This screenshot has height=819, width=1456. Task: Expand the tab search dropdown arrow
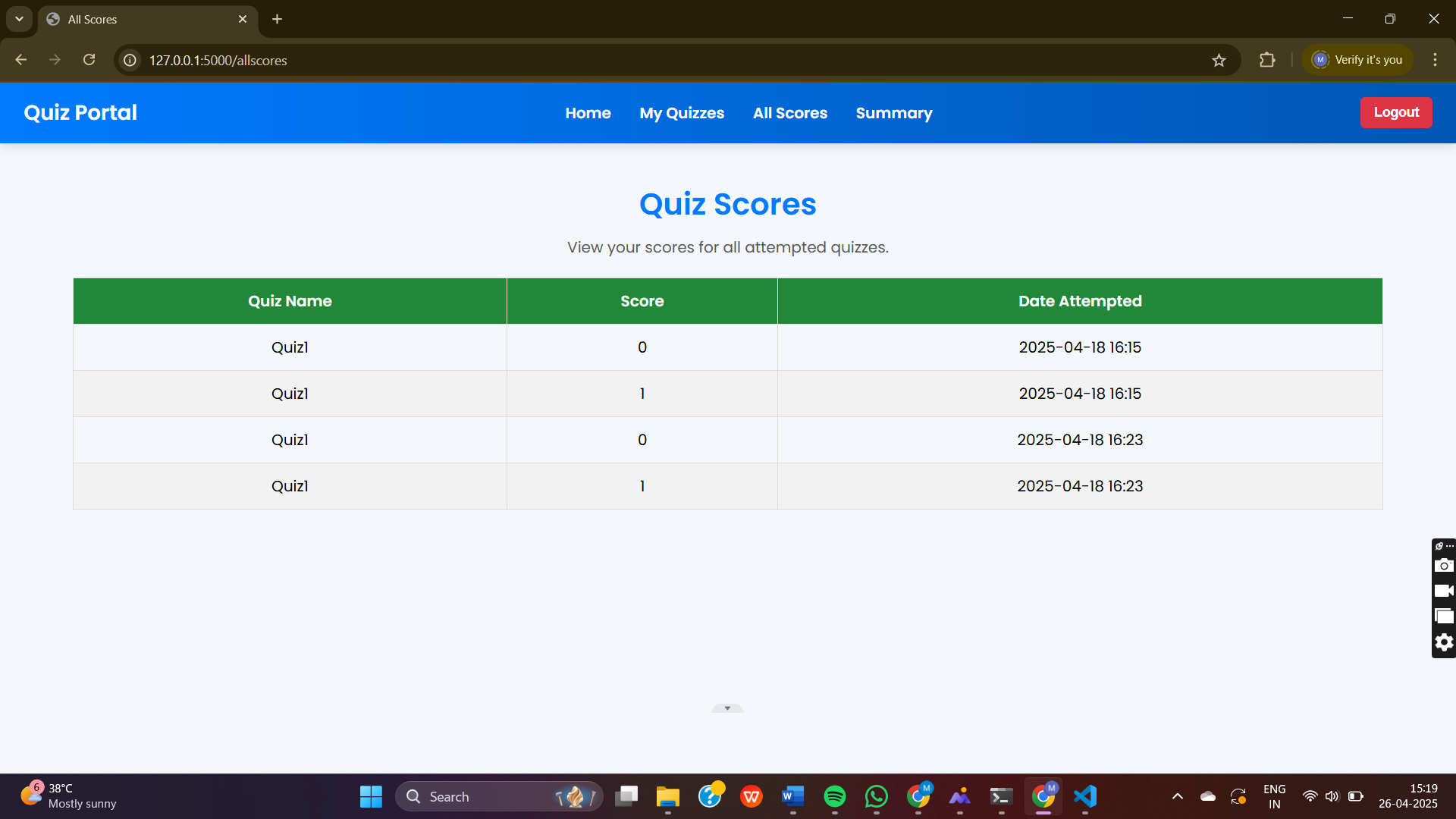click(19, 19)
